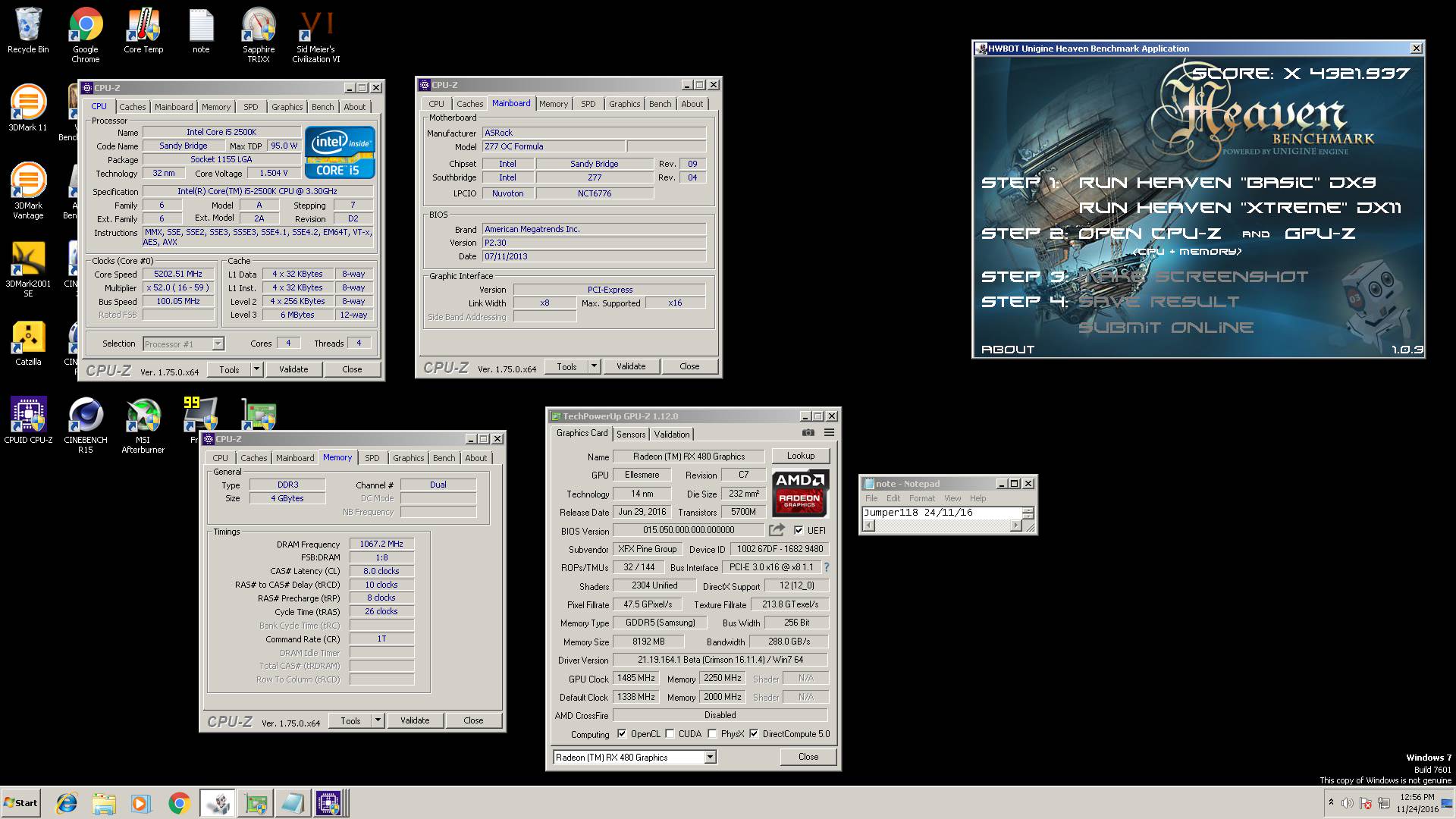The height and width of the screenshot is (819, 1456).
Task: Open the Validation tab in GPU-Z
Action: point(672,435)
